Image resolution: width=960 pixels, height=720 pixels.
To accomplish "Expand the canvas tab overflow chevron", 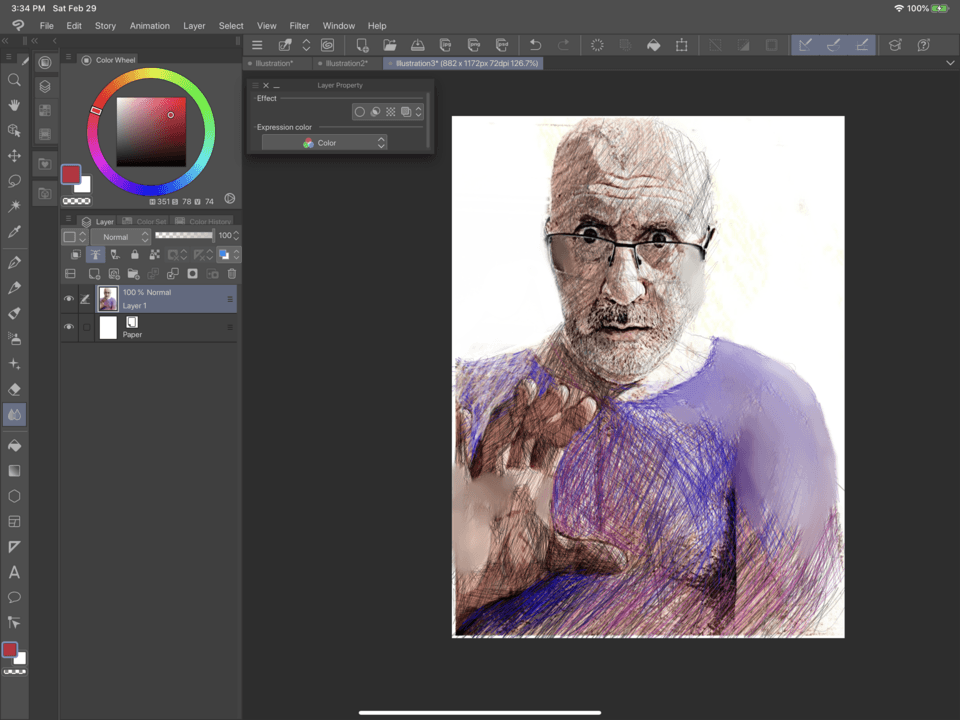I will (x=949, y=63).
